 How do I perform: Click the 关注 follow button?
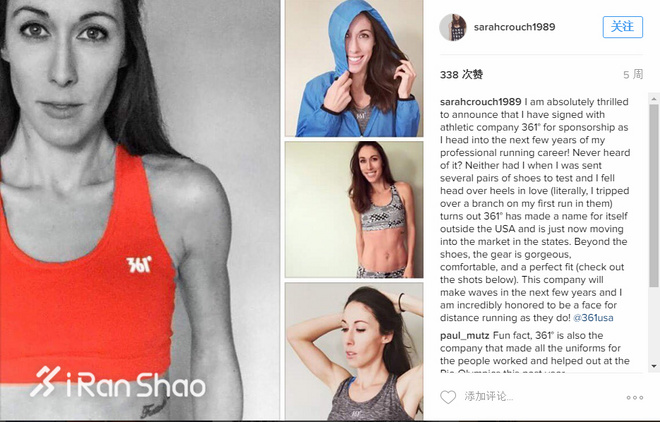(623, 27)
